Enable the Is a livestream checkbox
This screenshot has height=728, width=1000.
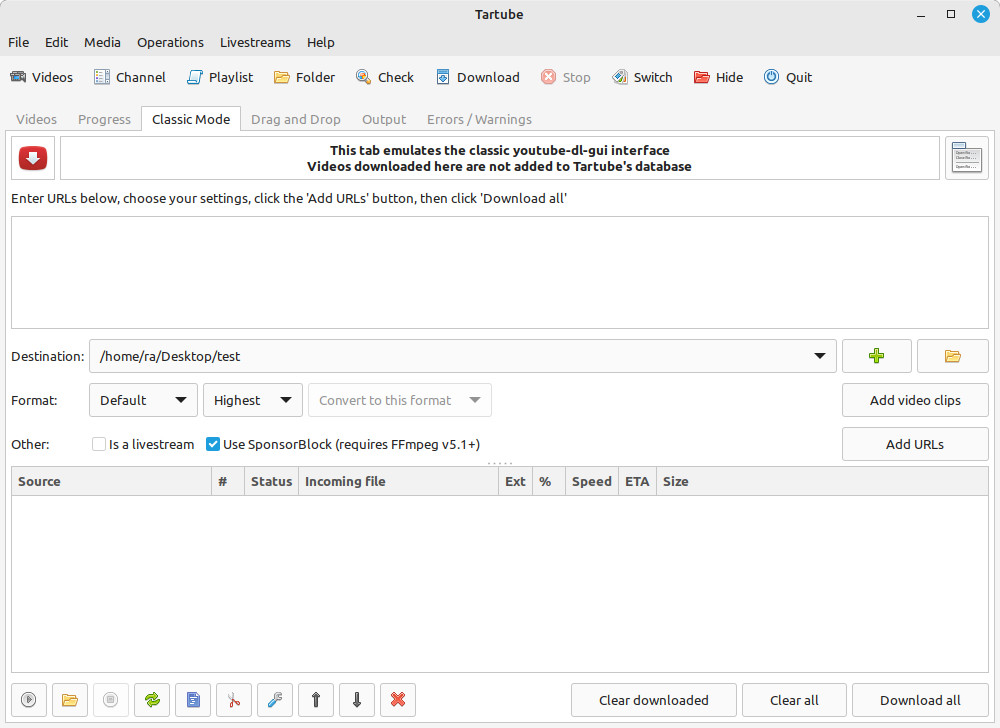point(99,444)
